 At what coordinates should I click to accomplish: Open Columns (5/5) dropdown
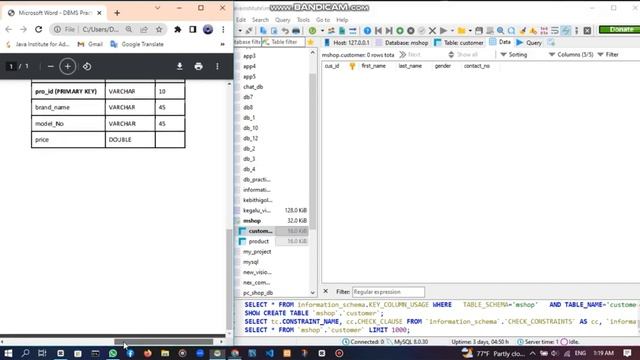click(571, 54)
